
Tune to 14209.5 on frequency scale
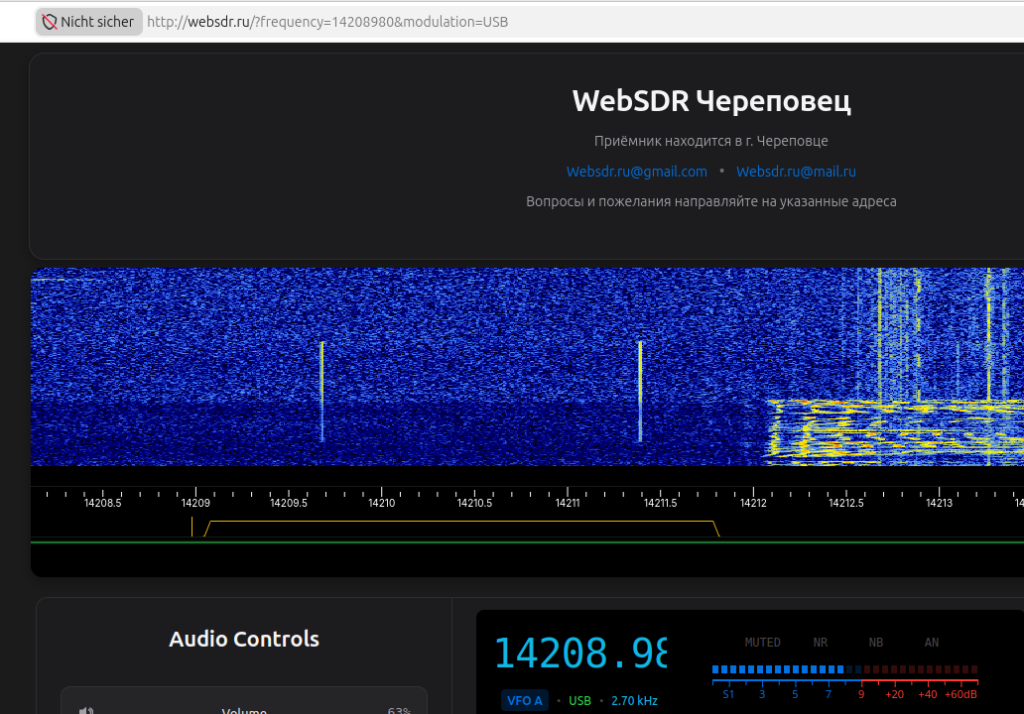(x=289, y=503)
